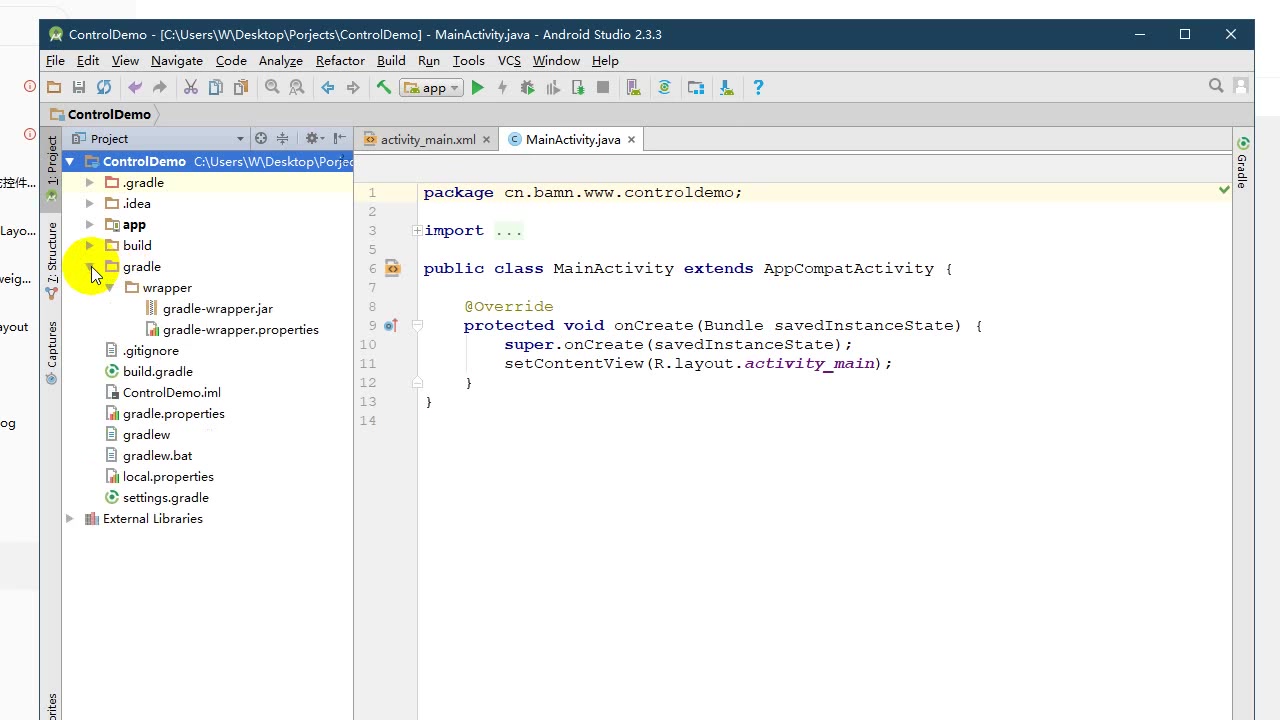Click the Search Everywhere magnifier icon

pyautogui.click(x=1216, y=86)
